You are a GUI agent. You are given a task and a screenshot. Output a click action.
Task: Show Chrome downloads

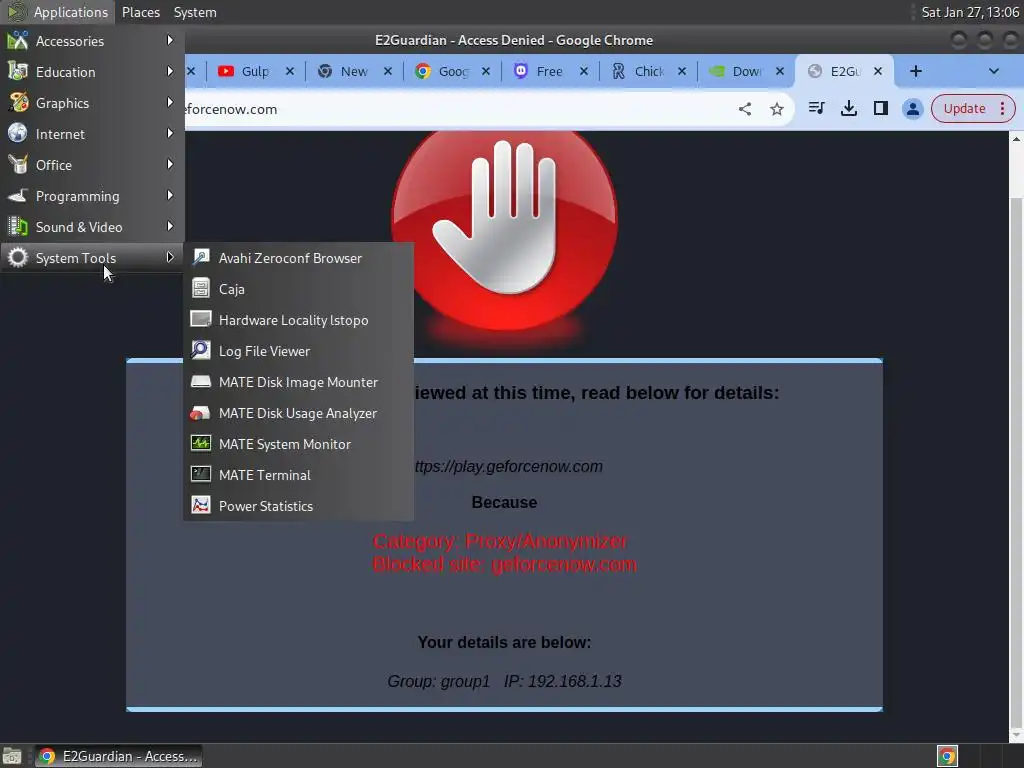(x=848, y=108)
